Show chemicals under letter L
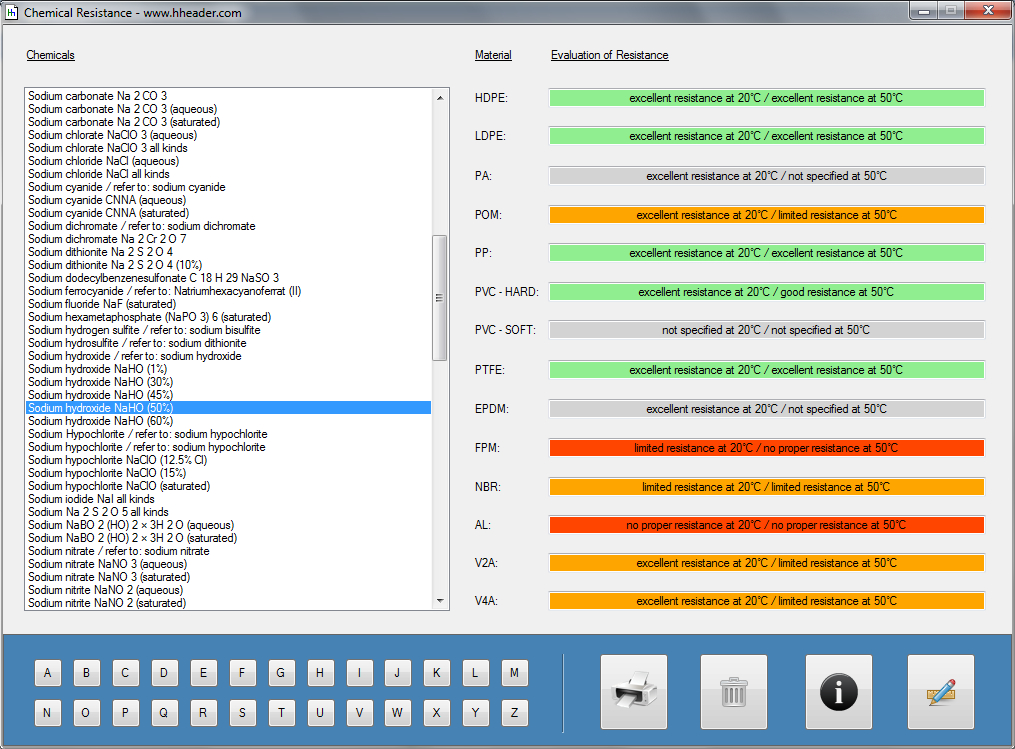This screenshot has height=749, width=1015. 475,673
